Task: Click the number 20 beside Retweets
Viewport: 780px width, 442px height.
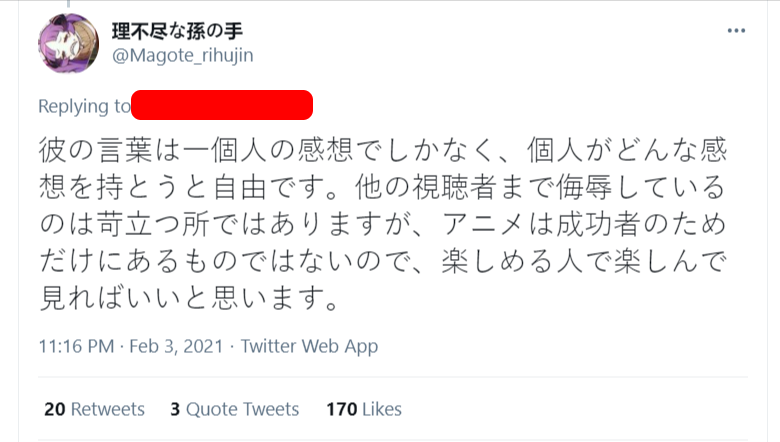Action: [55, 409]
